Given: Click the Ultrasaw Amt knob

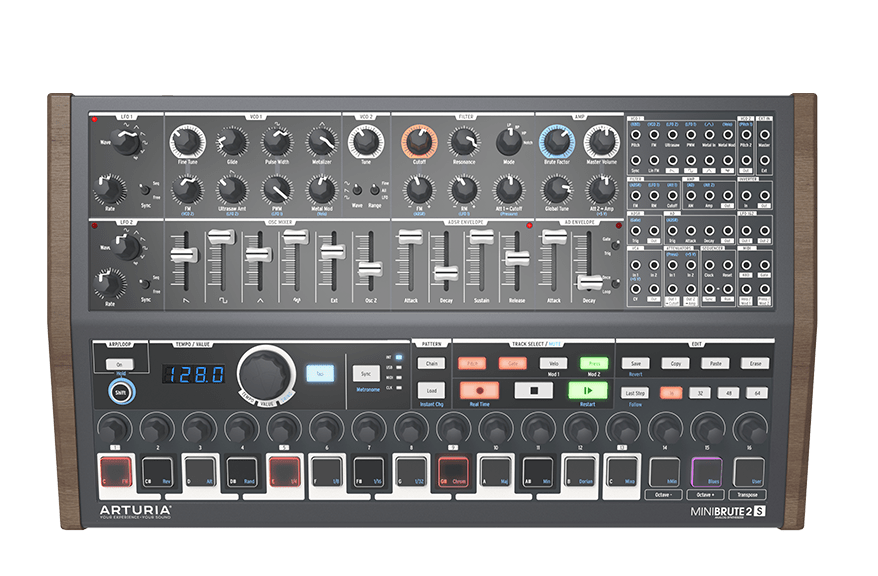Looking at the screenshot, I should [232, 189].
